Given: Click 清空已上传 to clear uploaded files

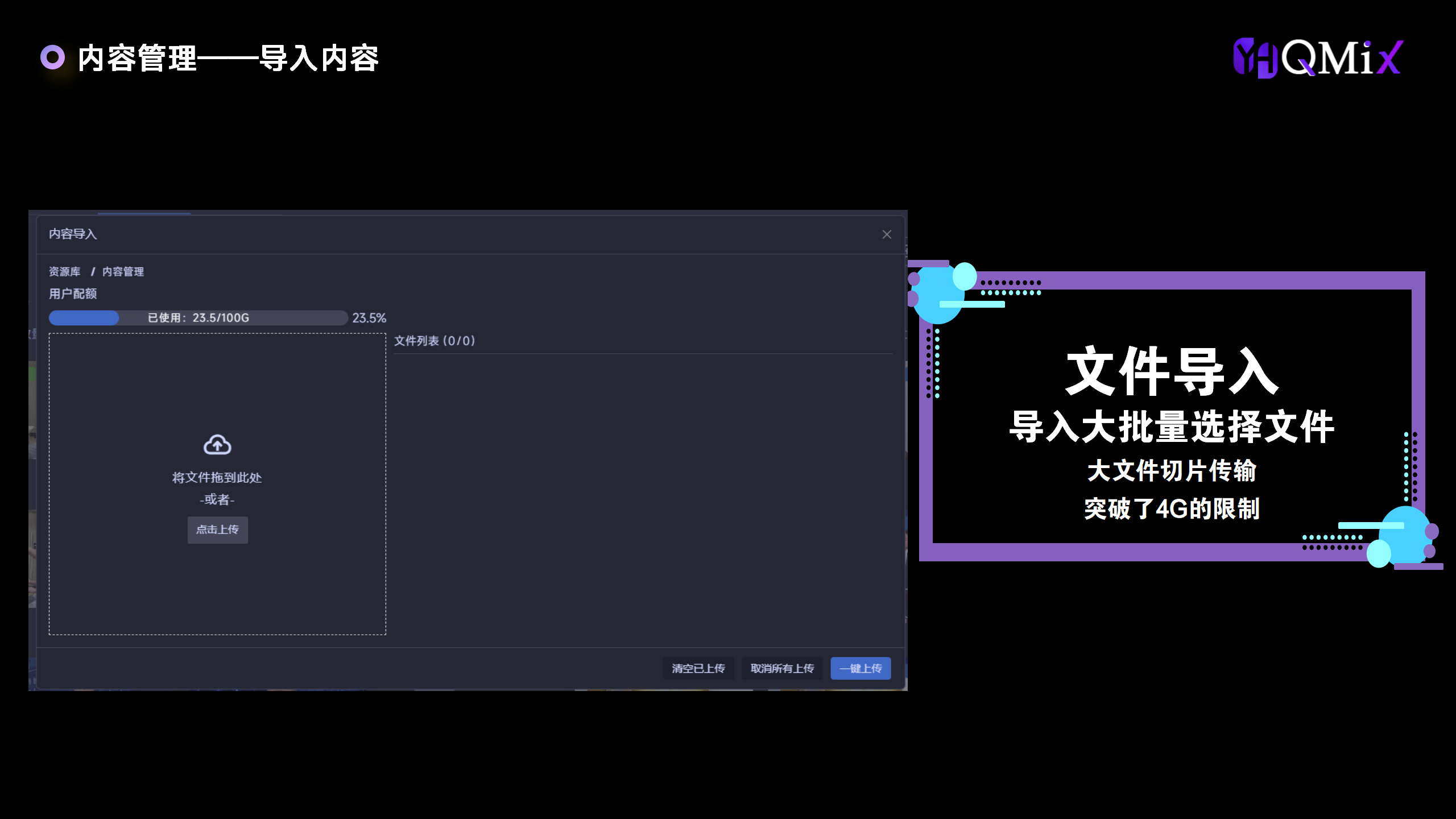Looking at the screenshot, I should (x=698, y=668).
